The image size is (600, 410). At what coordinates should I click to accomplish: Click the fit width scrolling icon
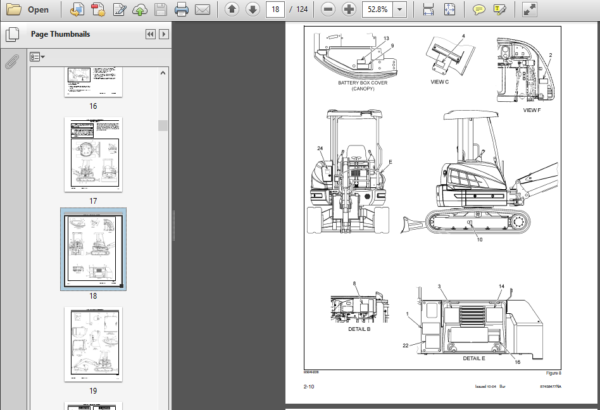point(428,9)
